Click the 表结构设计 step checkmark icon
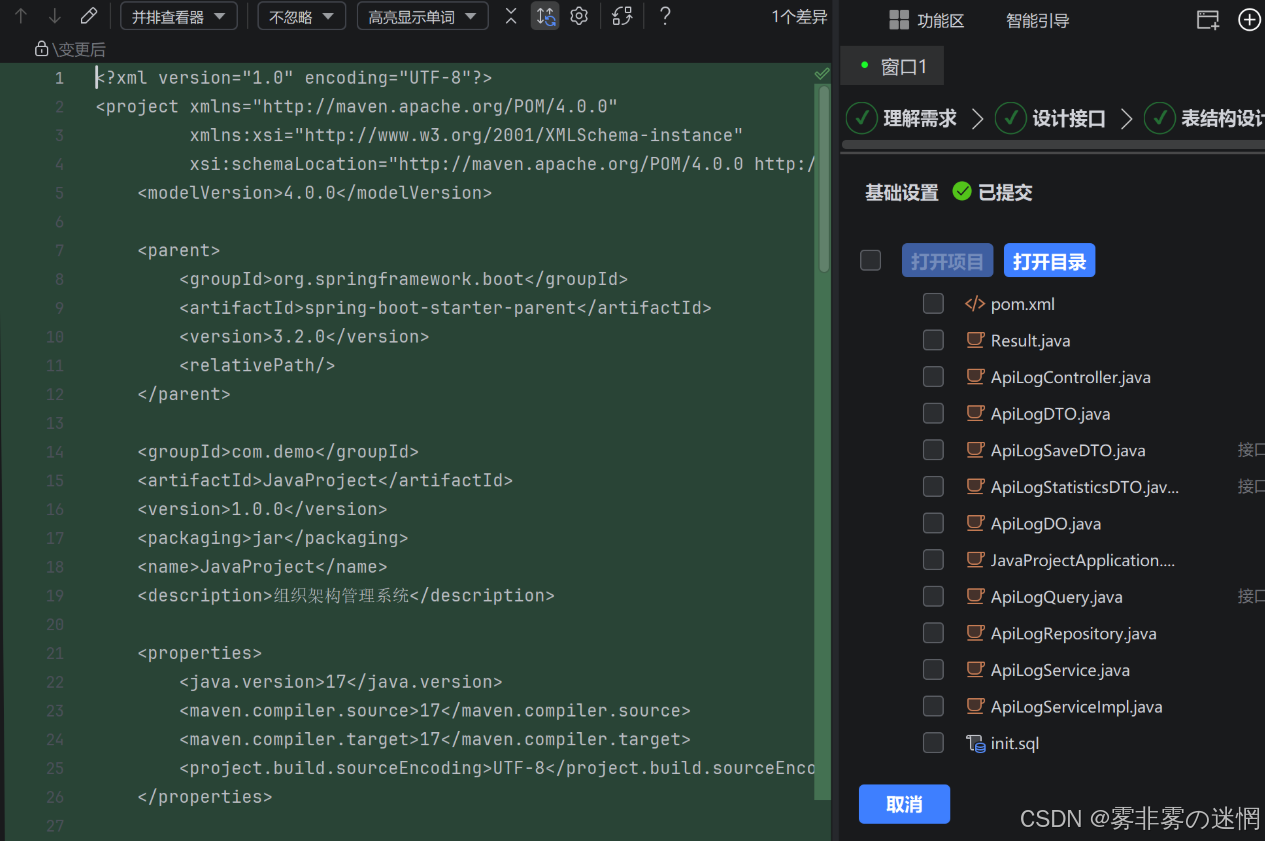 (x=1159, y=118)
